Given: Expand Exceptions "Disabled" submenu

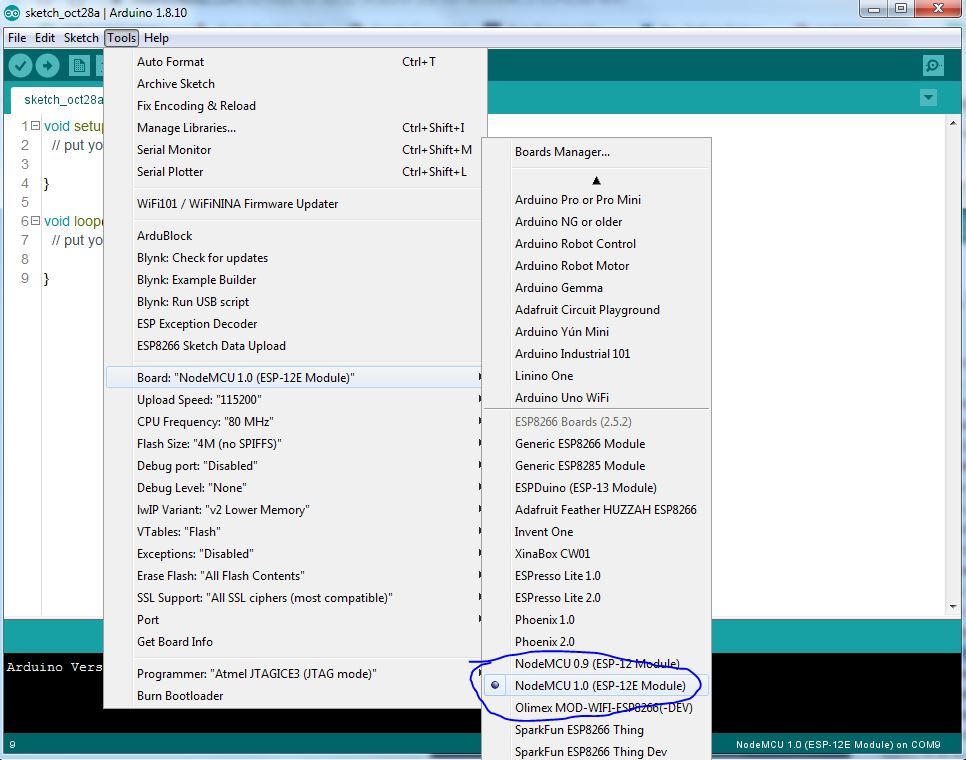Looking at the screenshot, I should (294, 554).
